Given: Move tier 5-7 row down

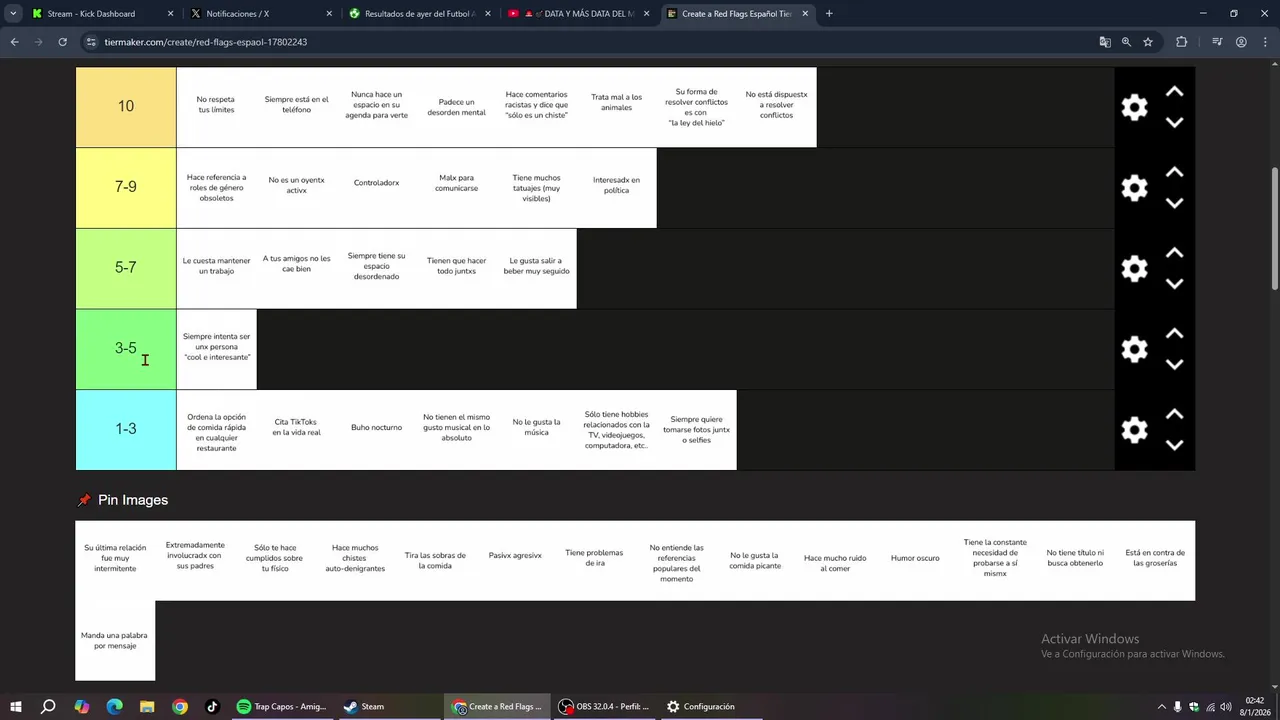Looking at the screenshot, I should 1175,284.
